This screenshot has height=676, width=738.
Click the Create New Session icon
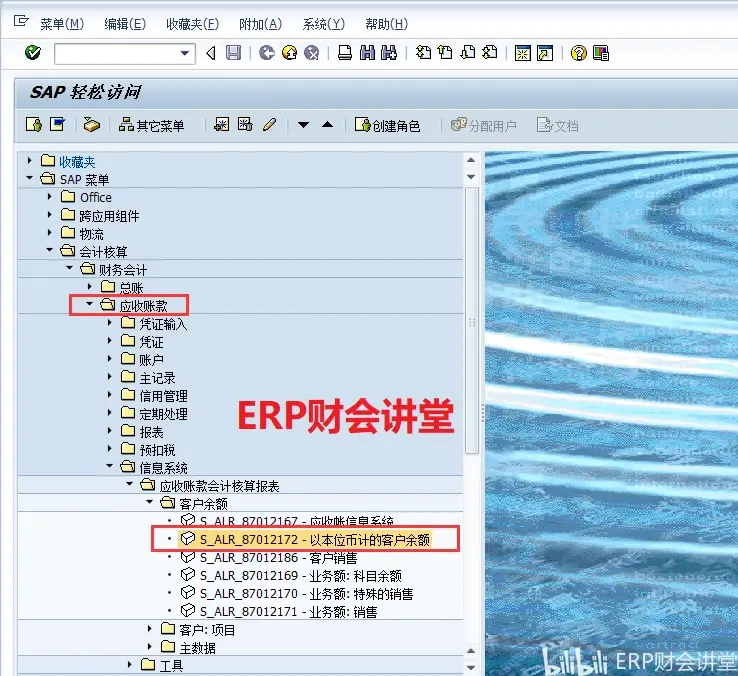coord(522,53)
